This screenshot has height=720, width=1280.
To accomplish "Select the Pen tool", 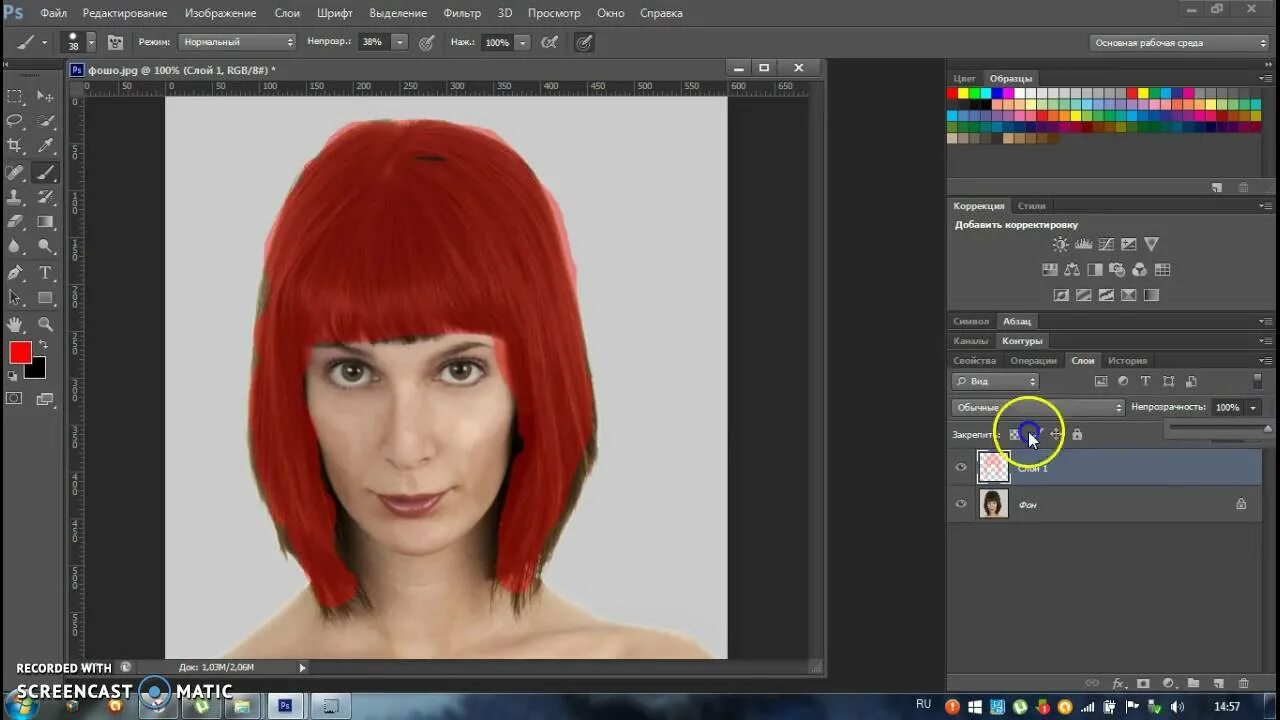I will (15, 273).
